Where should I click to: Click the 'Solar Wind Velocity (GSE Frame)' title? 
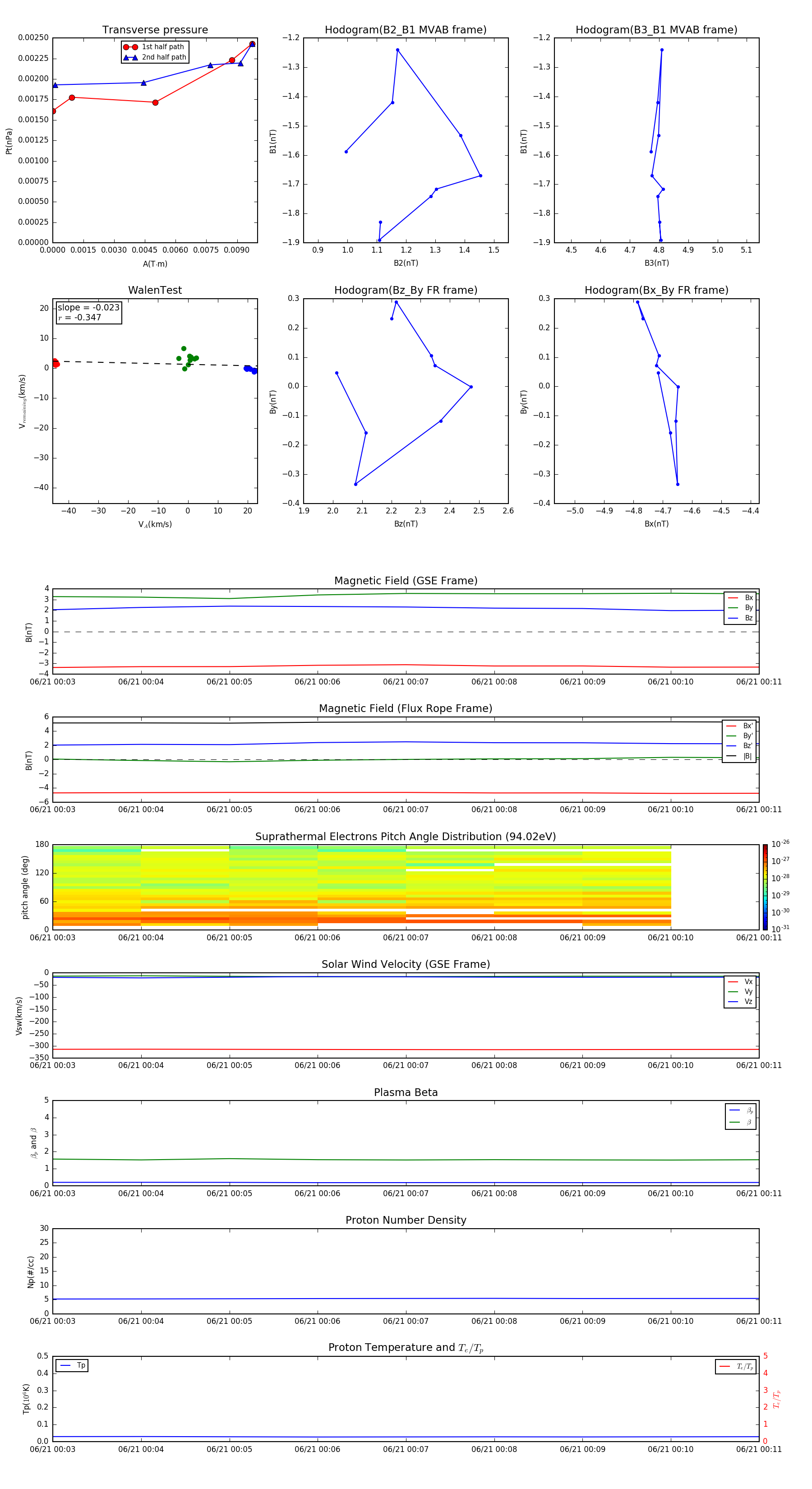(406, 964)
